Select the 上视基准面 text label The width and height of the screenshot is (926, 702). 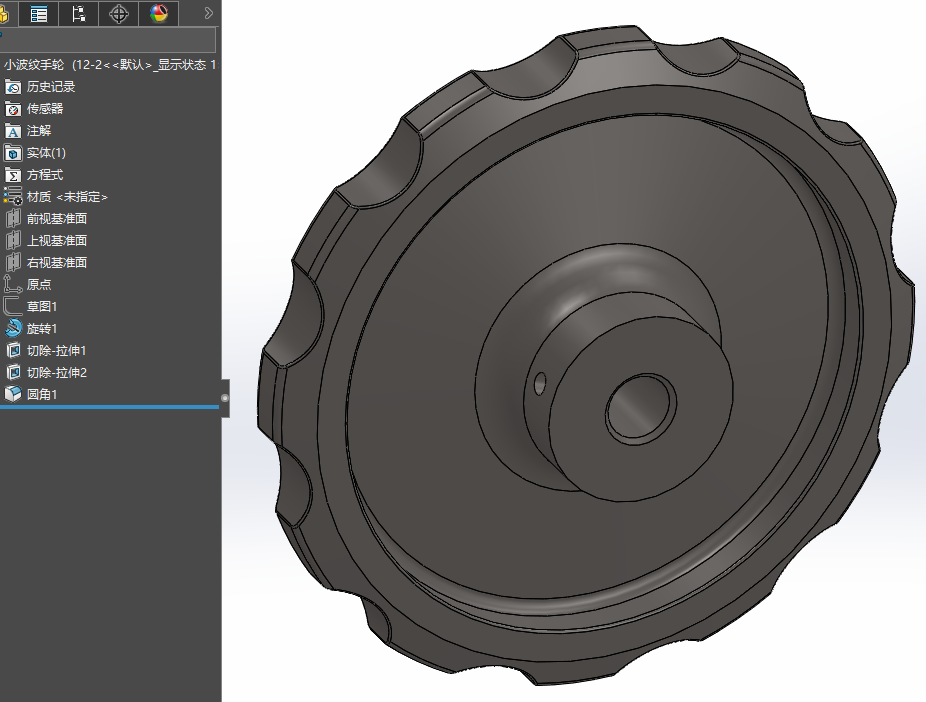click(57, 240)
